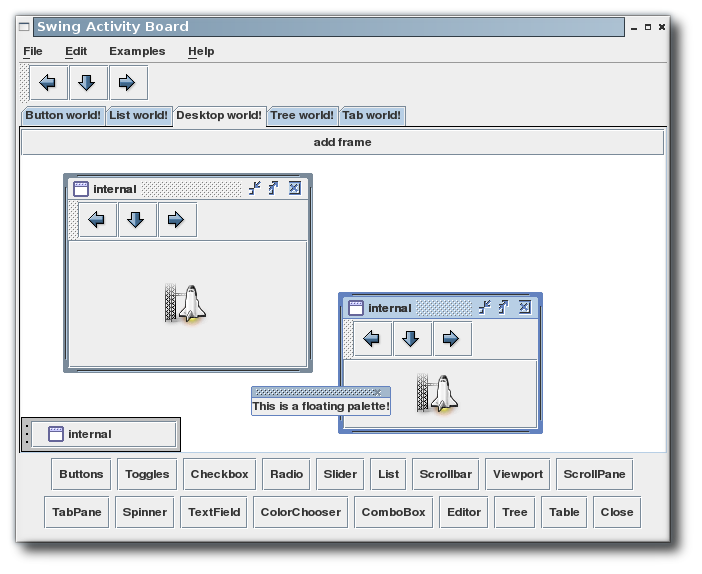
Task: Open the Help menu
Action: (201, 51)
